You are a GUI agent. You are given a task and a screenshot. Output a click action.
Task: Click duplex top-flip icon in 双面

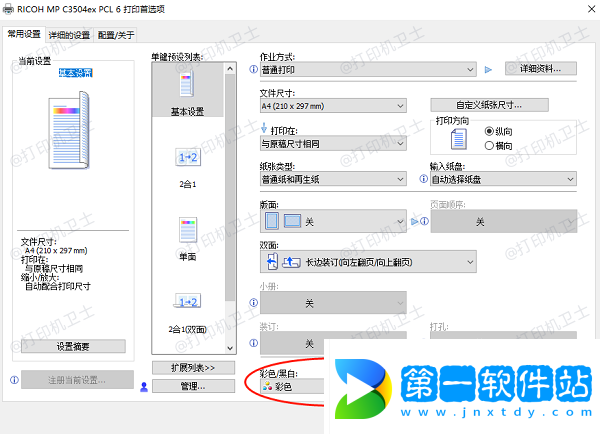click(291, 262)
